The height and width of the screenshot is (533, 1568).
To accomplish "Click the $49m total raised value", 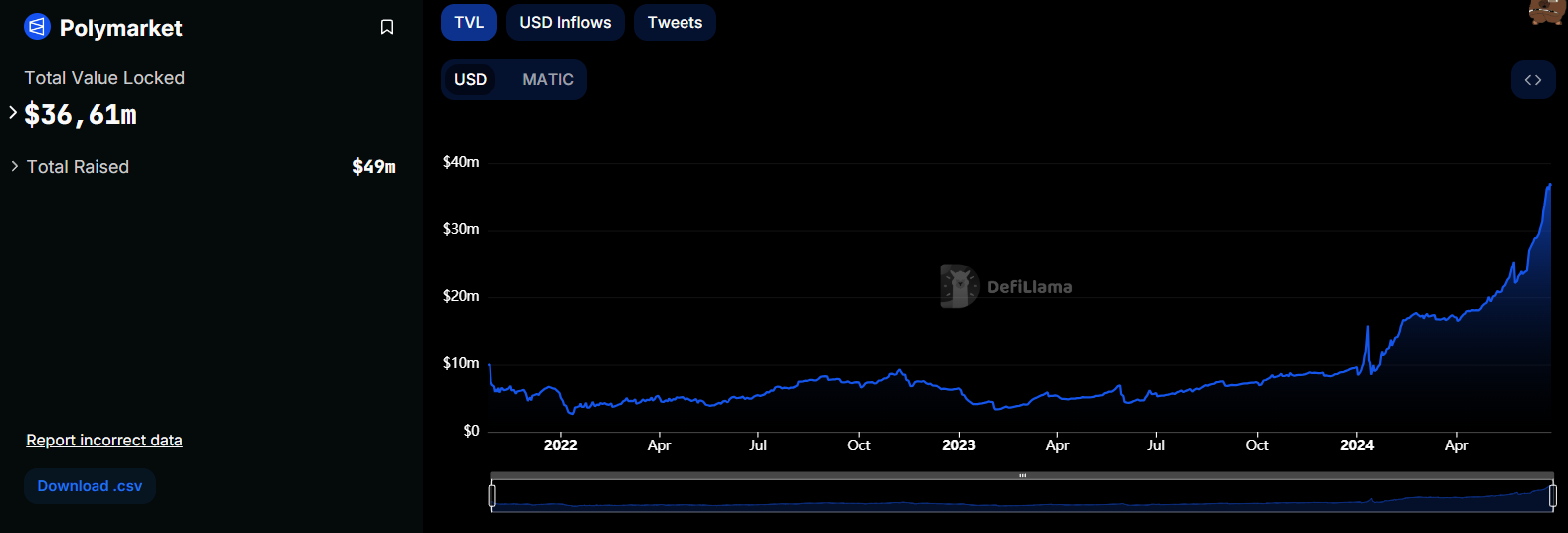I will (x=374, y=167).
